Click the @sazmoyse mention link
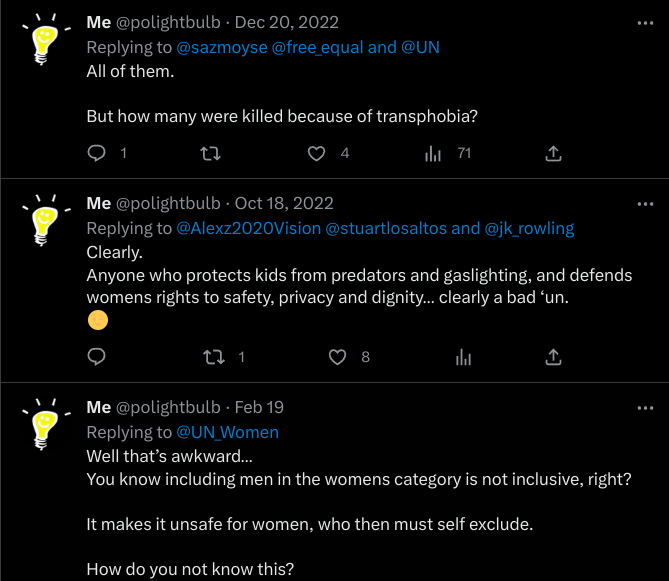This screenshot has width=669, height=581. [x=222, y=47]
